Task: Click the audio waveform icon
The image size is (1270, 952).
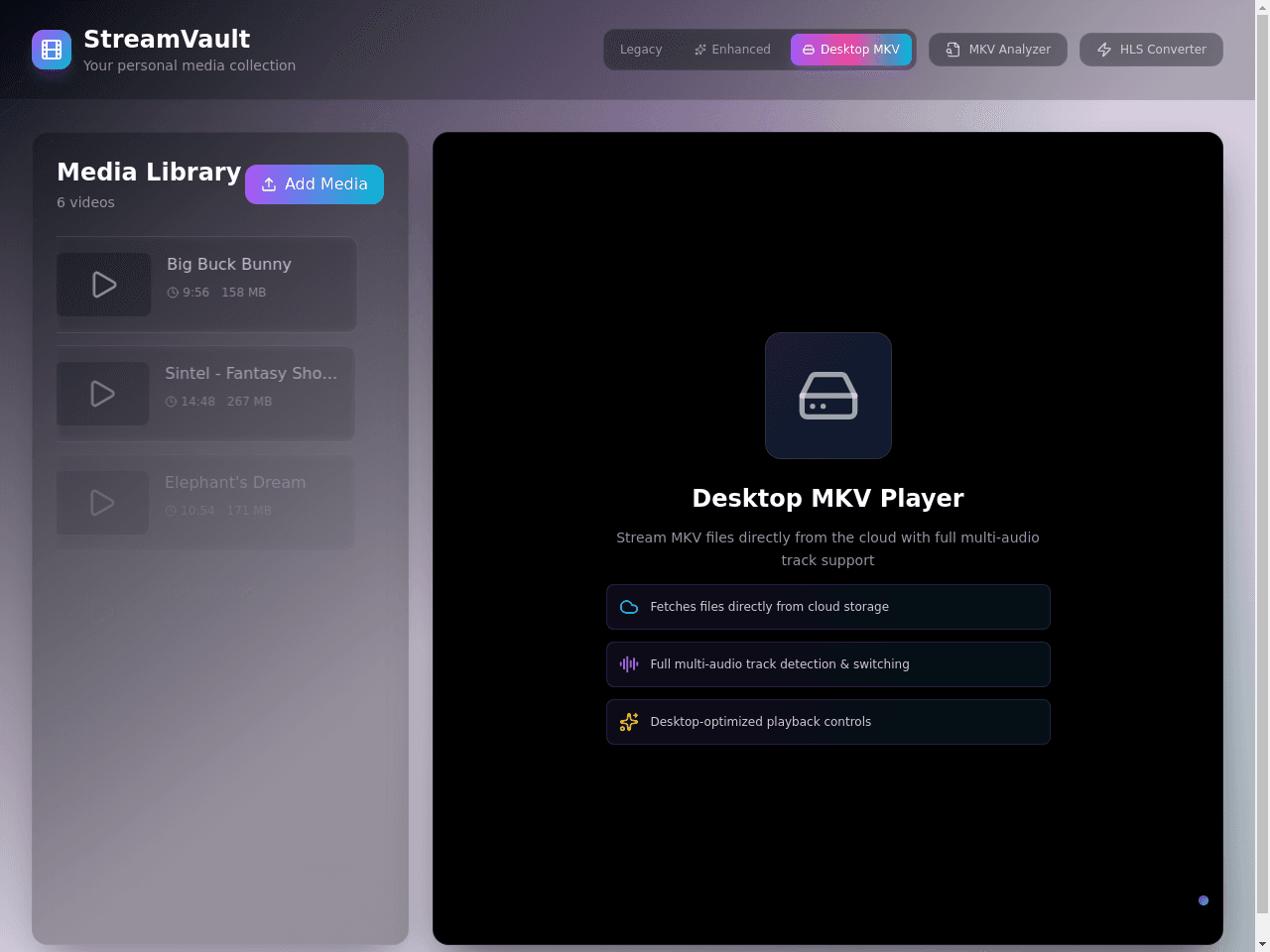Action: (629, 664)
